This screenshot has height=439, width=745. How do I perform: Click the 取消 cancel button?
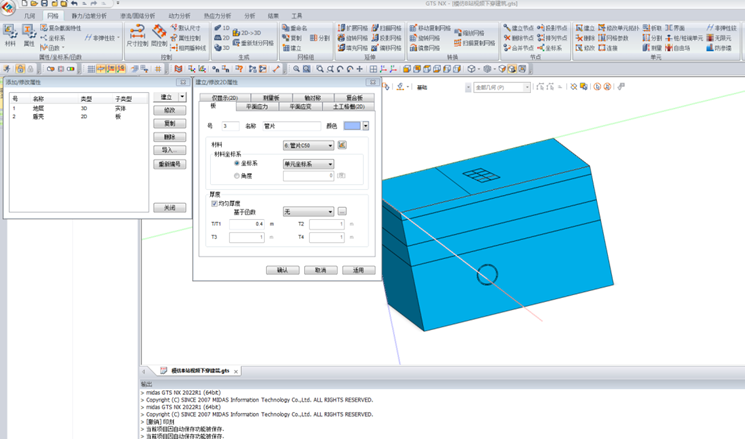[x=321, y=270]
